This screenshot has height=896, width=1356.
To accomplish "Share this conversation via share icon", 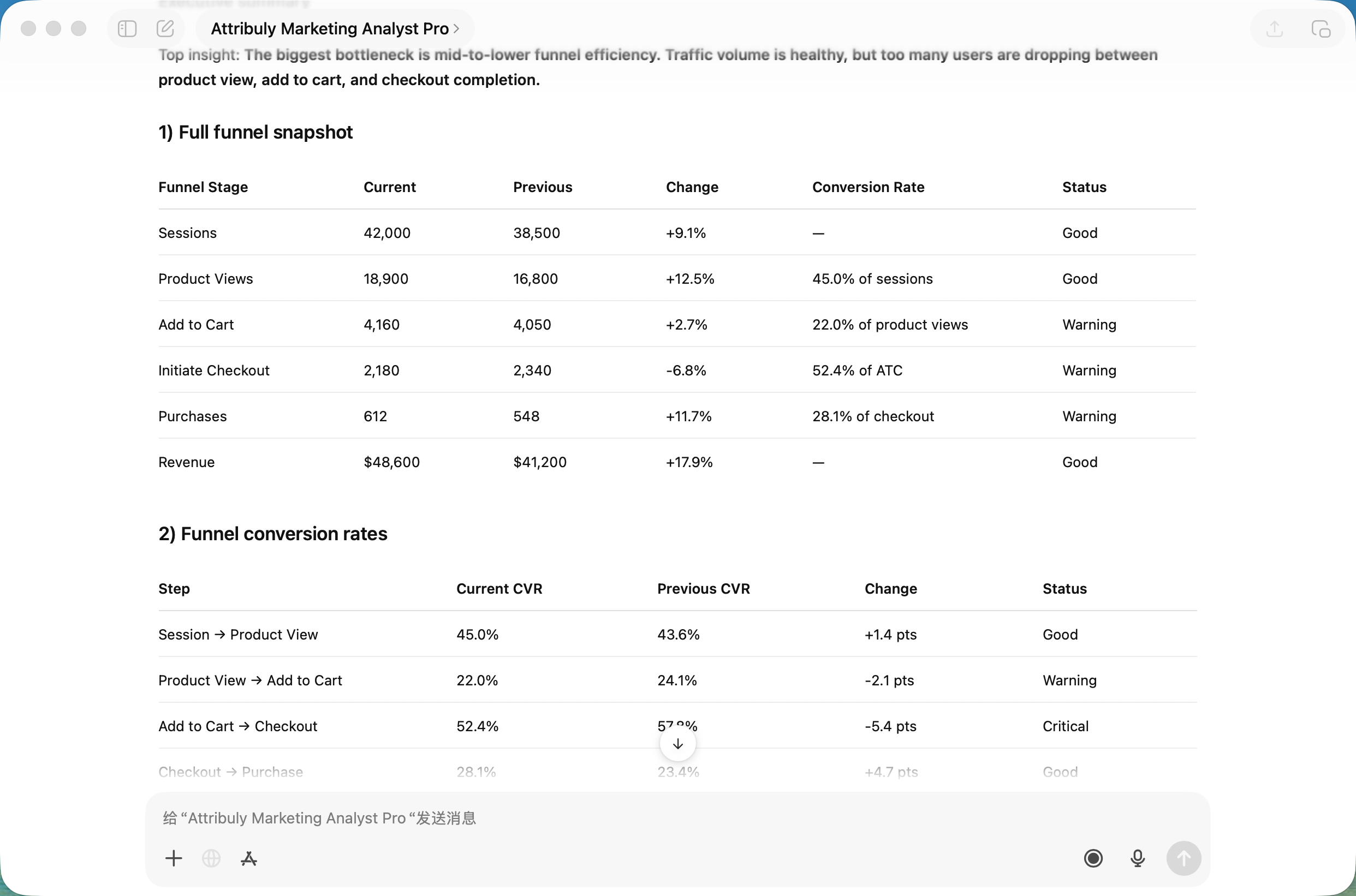I will 1274,28.
